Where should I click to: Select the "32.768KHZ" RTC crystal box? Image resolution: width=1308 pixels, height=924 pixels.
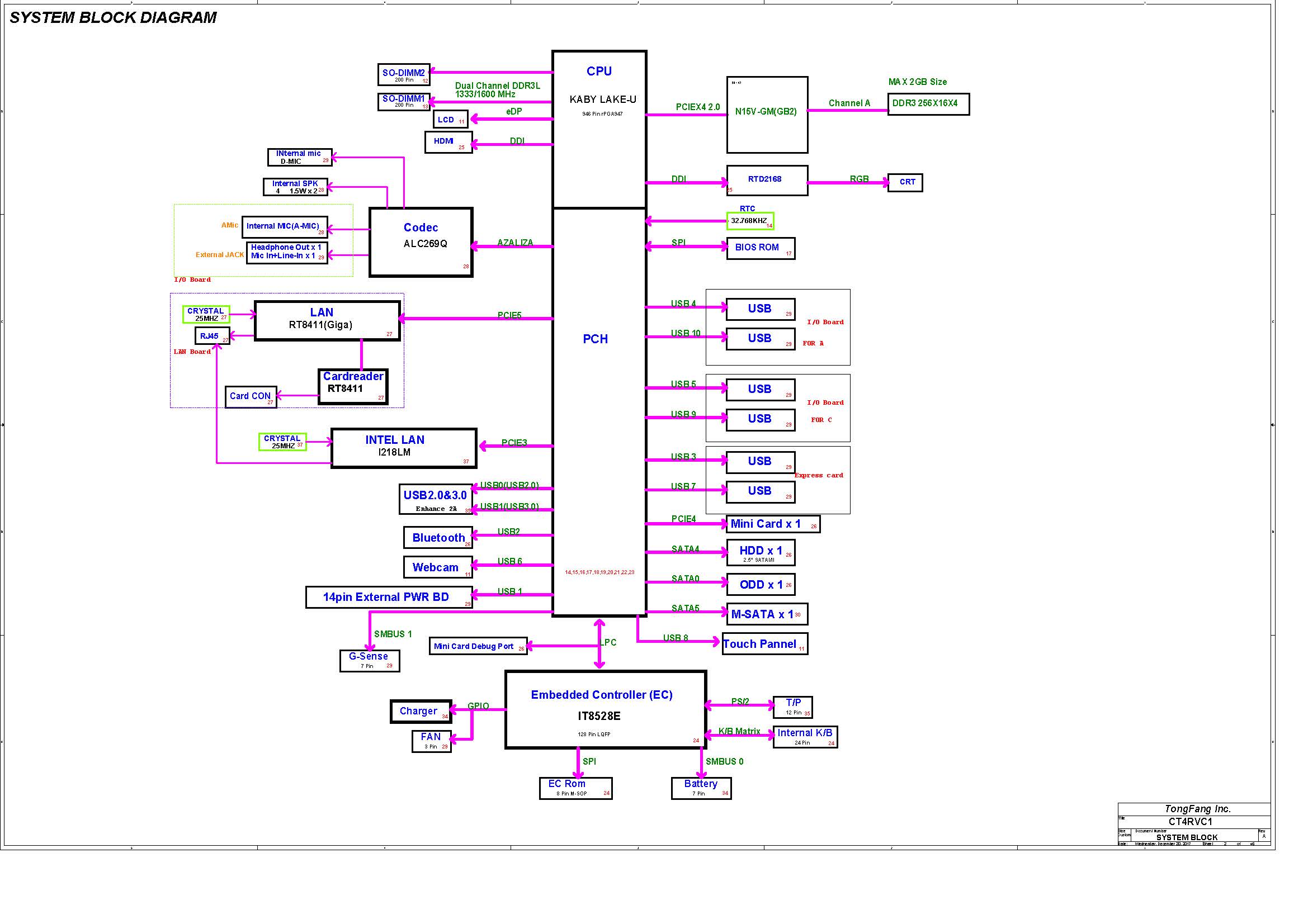750,221
